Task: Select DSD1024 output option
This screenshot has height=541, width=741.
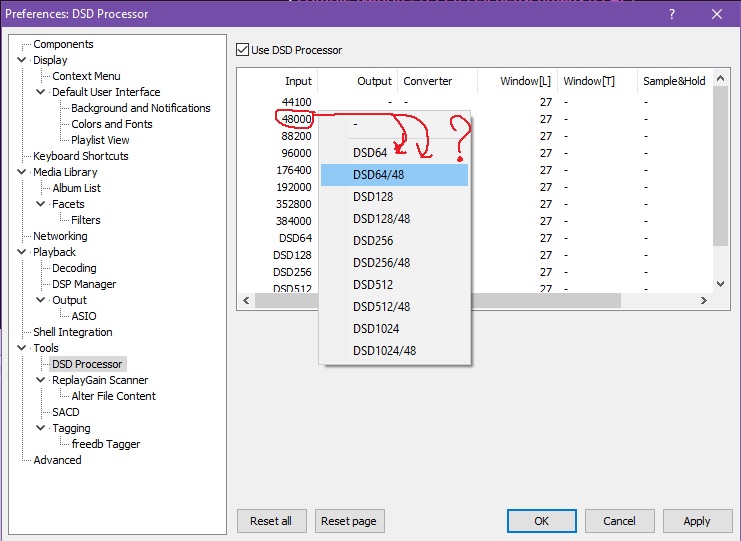Action: point(376,329)
